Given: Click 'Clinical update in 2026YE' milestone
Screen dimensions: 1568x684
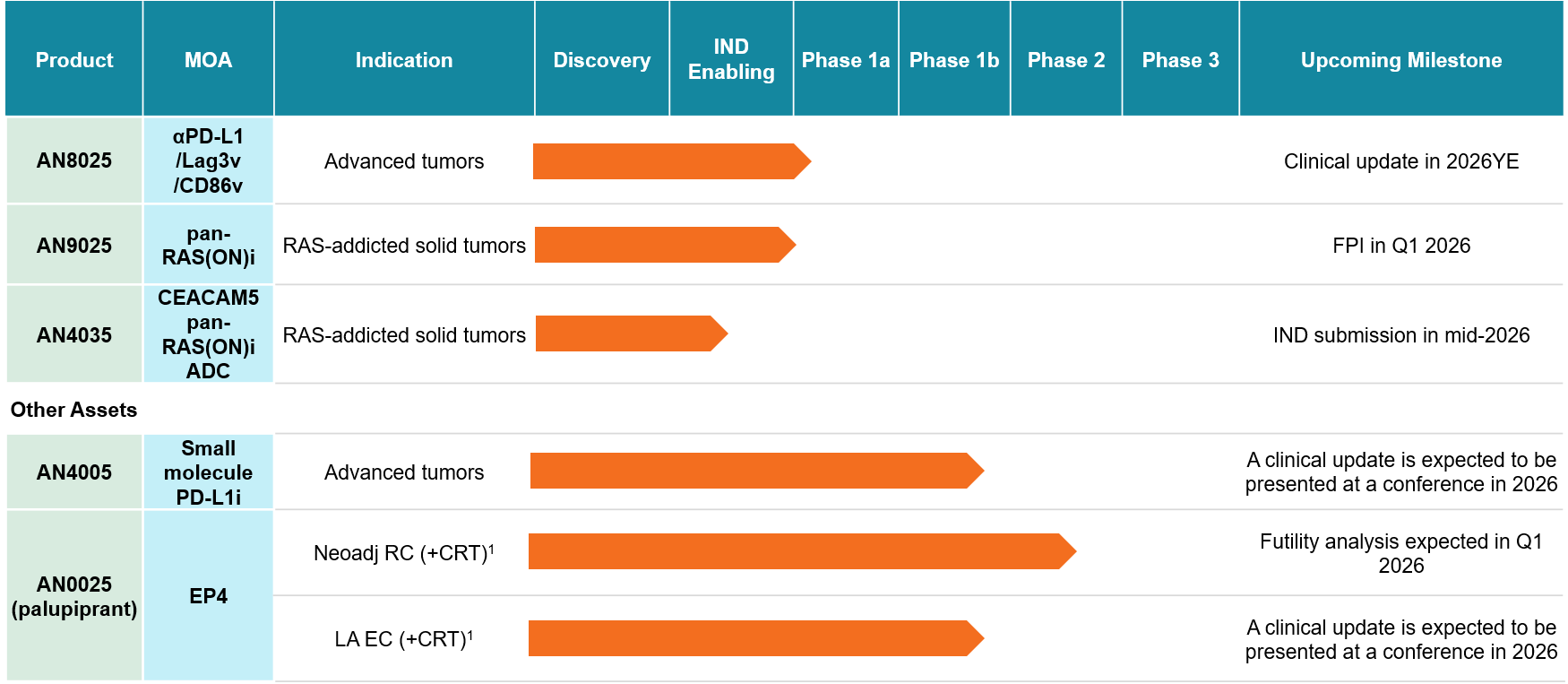Looking at the screenshot, I should click(x=1400, y=161).
